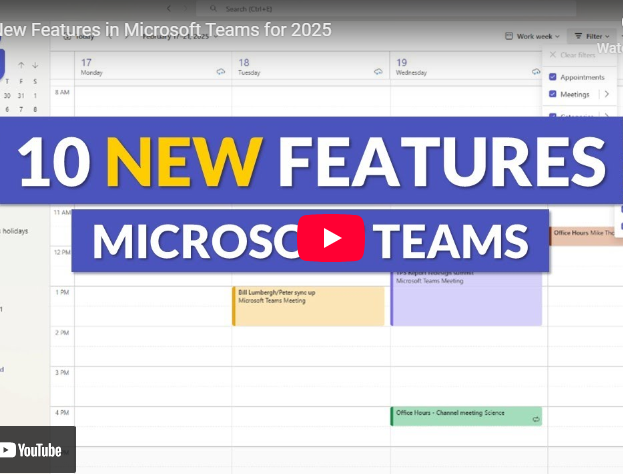This screenshot has width=623, height=474.
Task: Click the funnel icon on the Filter button
Action: coord(578,36)
